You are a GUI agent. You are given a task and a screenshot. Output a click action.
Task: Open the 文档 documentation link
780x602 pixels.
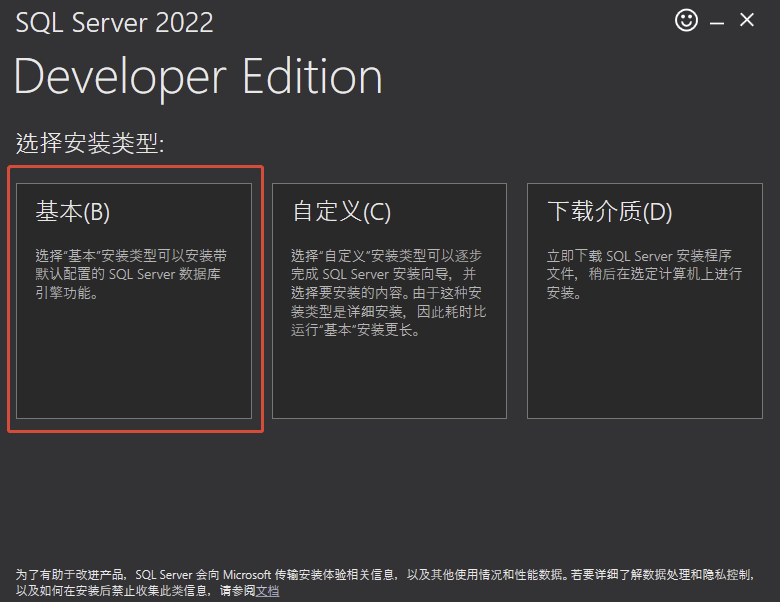[267, 591]
